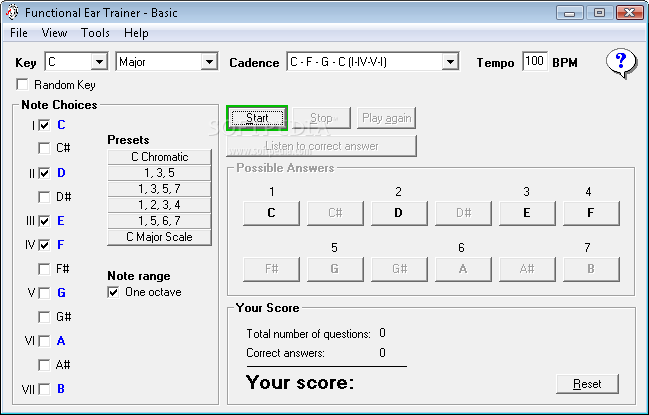Image resolution: width=649 pixels, height=415 pixels.
Task: Check the F# note choice
Action: point(44,269)
